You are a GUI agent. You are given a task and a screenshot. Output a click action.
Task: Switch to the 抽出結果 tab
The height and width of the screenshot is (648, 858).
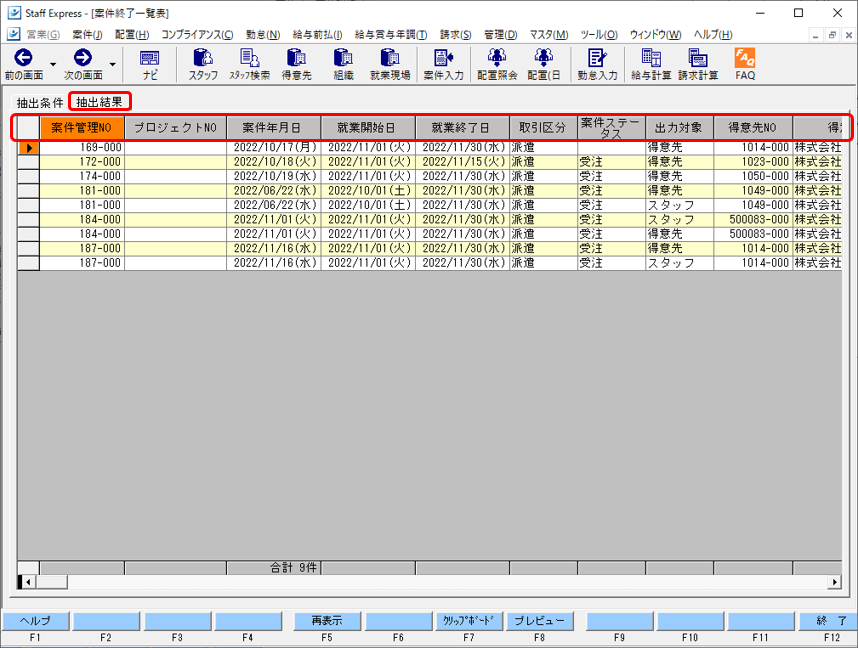click(100, 102)
